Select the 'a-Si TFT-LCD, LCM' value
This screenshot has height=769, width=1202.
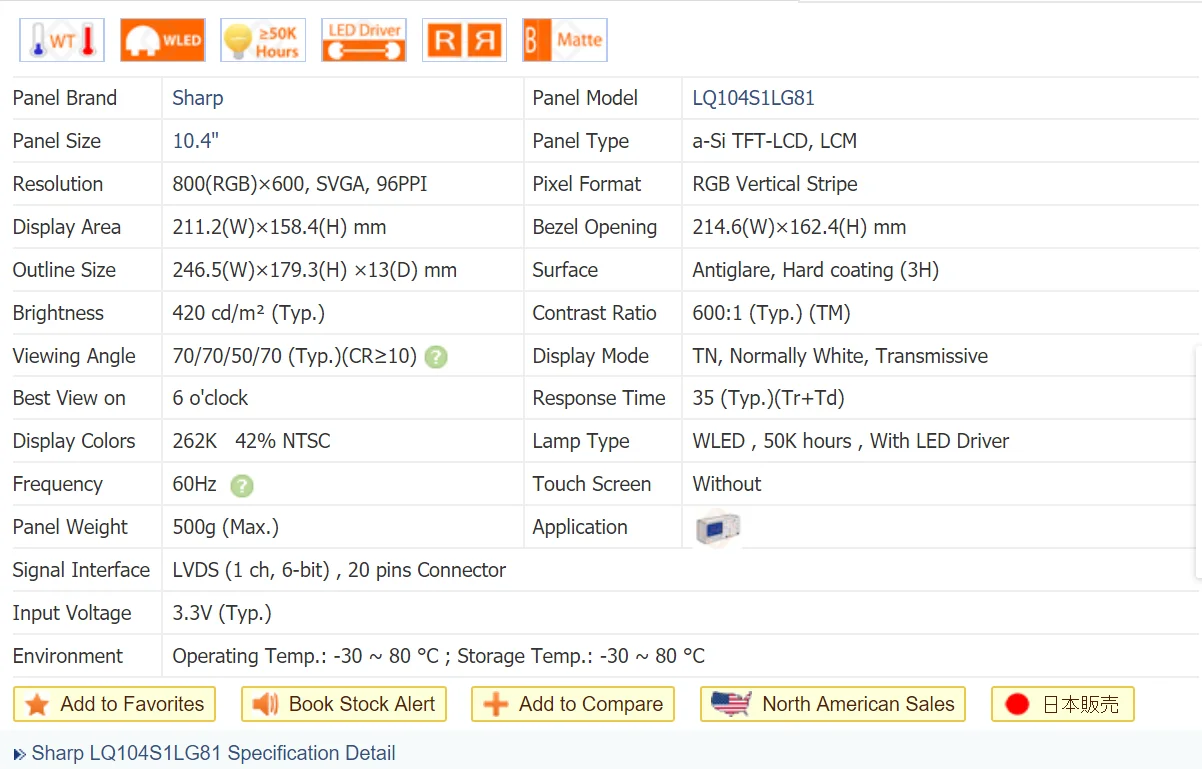point(775,141)
